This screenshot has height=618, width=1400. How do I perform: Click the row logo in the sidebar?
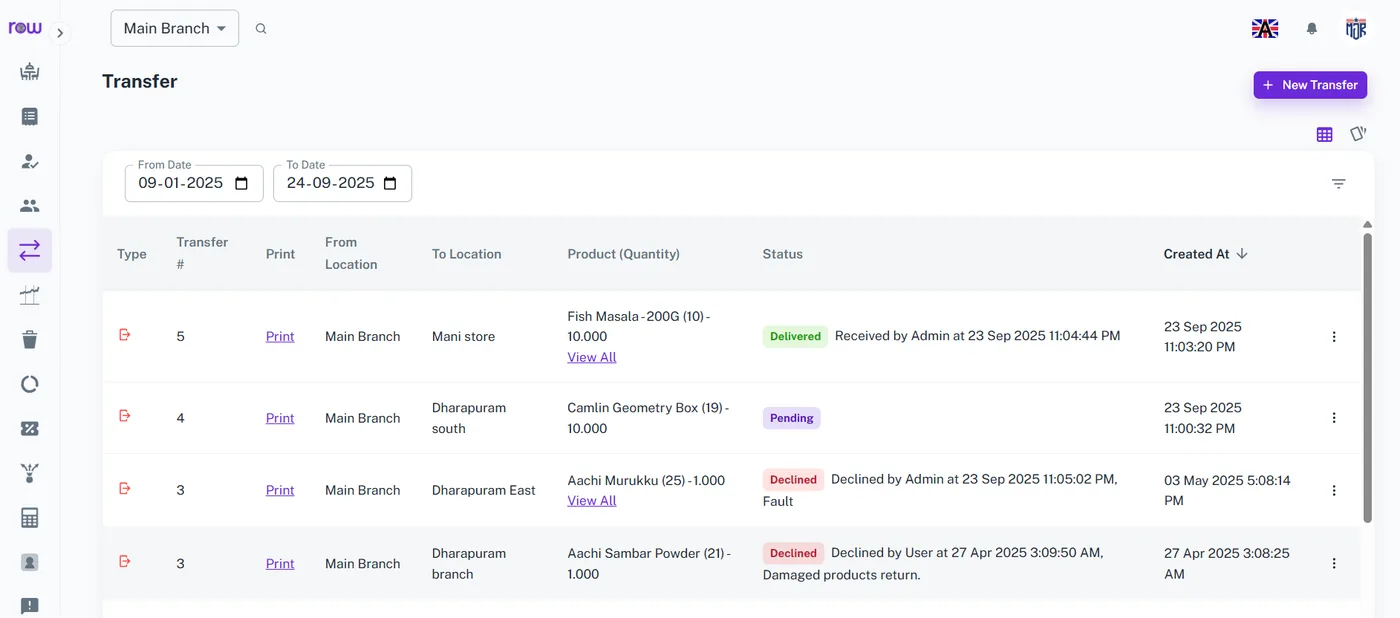pyautogui.click(x=25, y=28)
